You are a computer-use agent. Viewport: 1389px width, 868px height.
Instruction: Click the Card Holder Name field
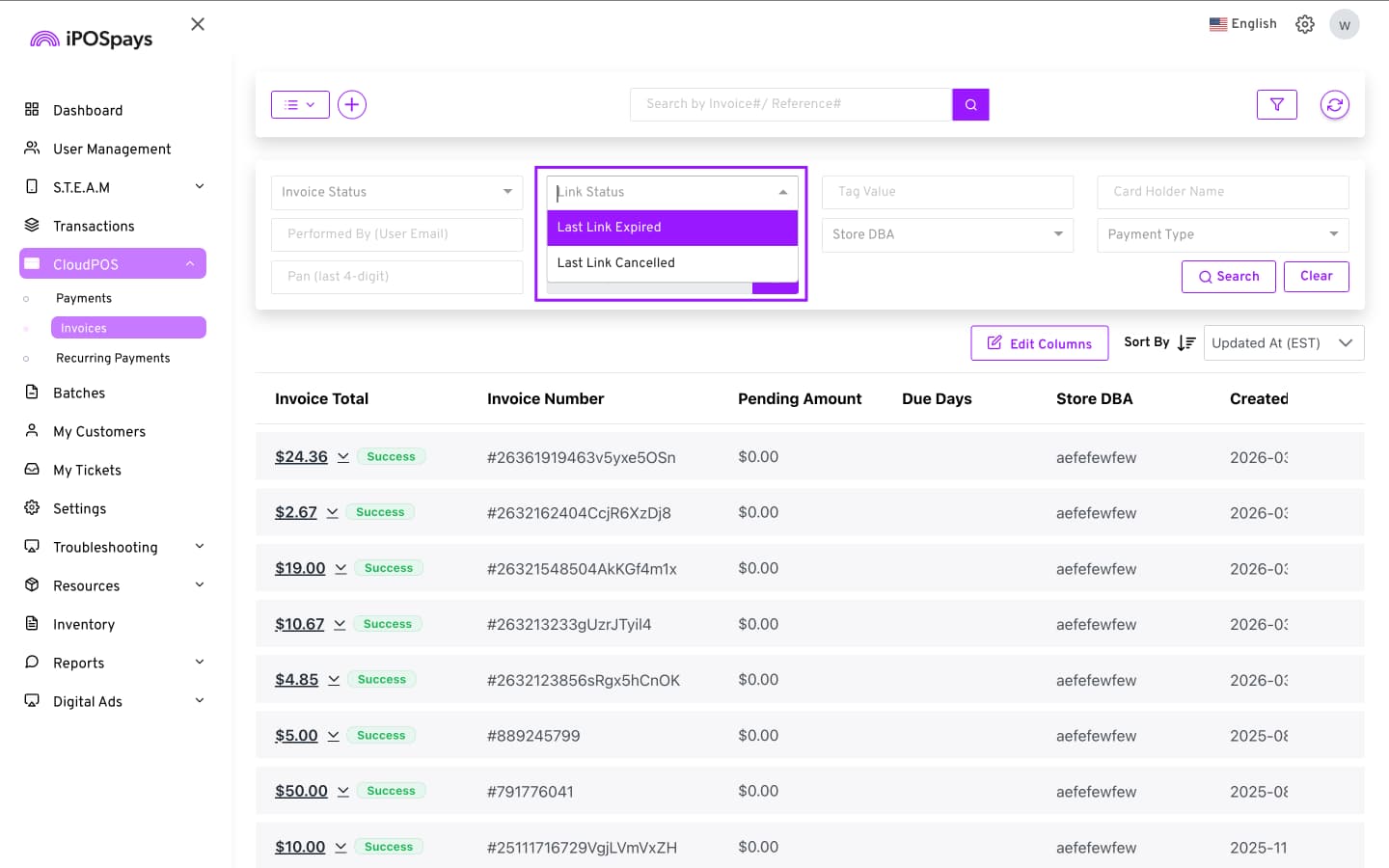[x=1222, y=192]
